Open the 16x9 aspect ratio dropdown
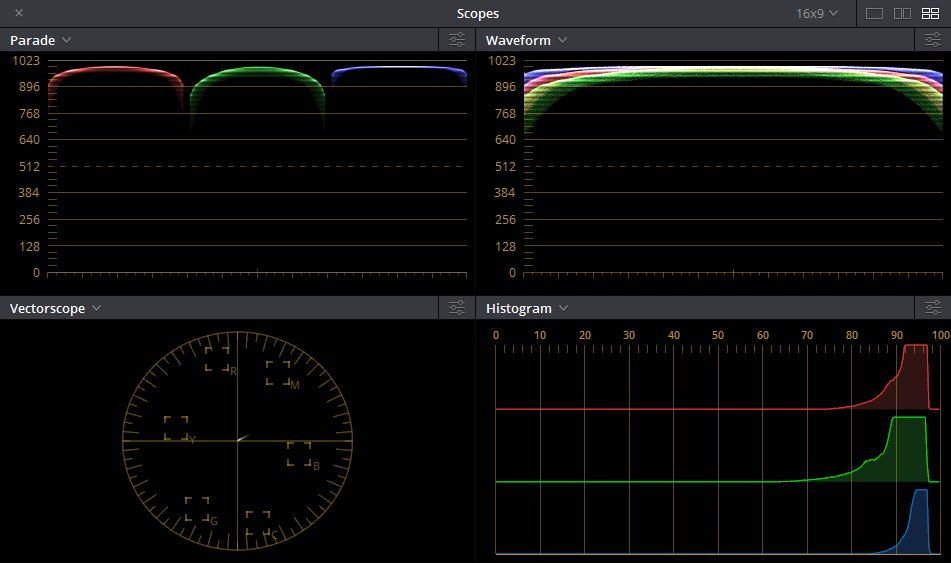The width and height of the screenshot is (951, 563). pos(816,13)
